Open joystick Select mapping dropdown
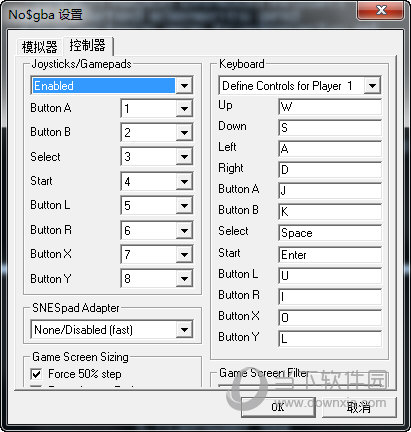This screenshot has height=432, width=411. click(x=157, y=157)
